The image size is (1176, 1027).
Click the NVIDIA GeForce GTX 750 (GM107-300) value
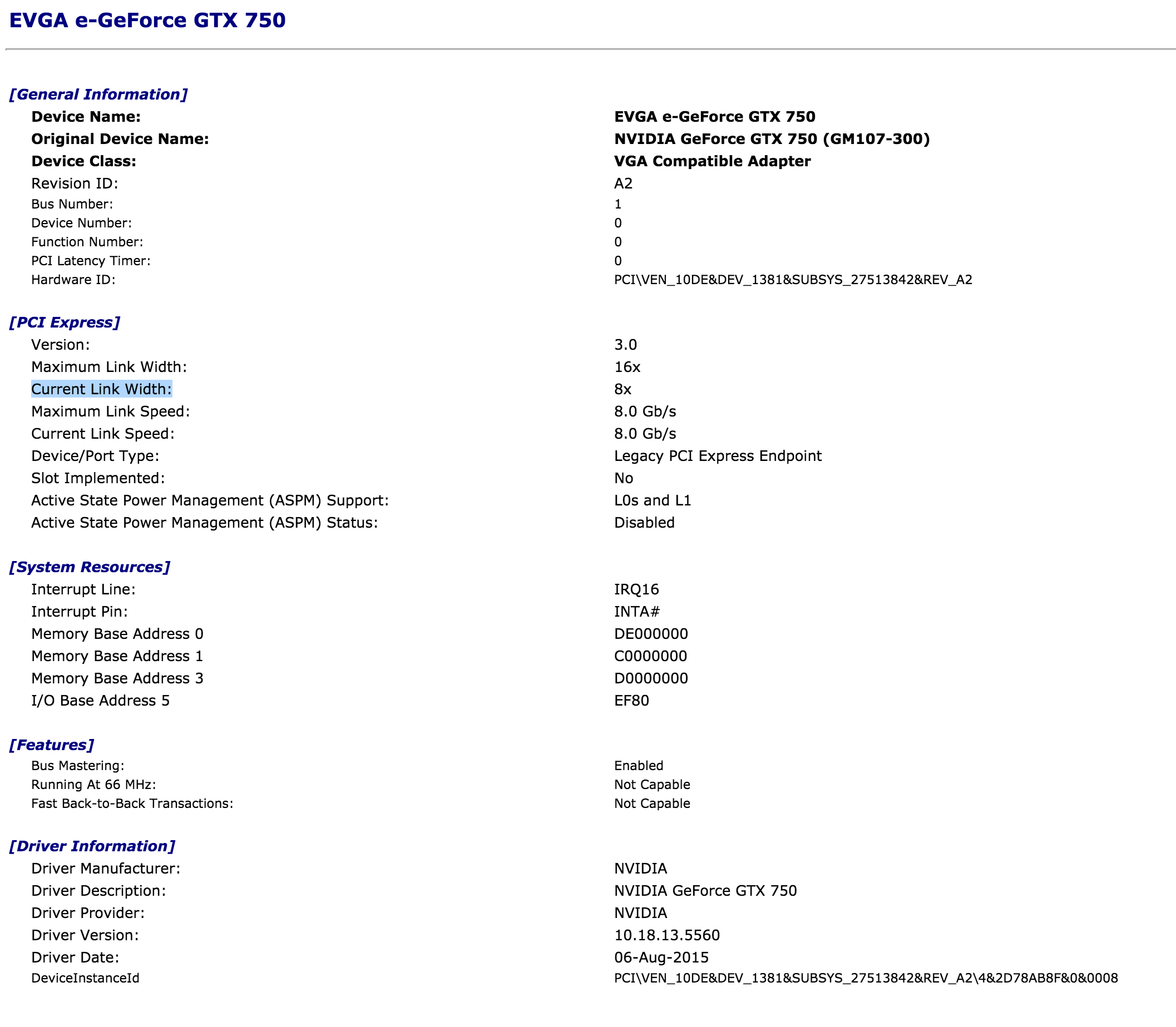[x=772, y=139]
